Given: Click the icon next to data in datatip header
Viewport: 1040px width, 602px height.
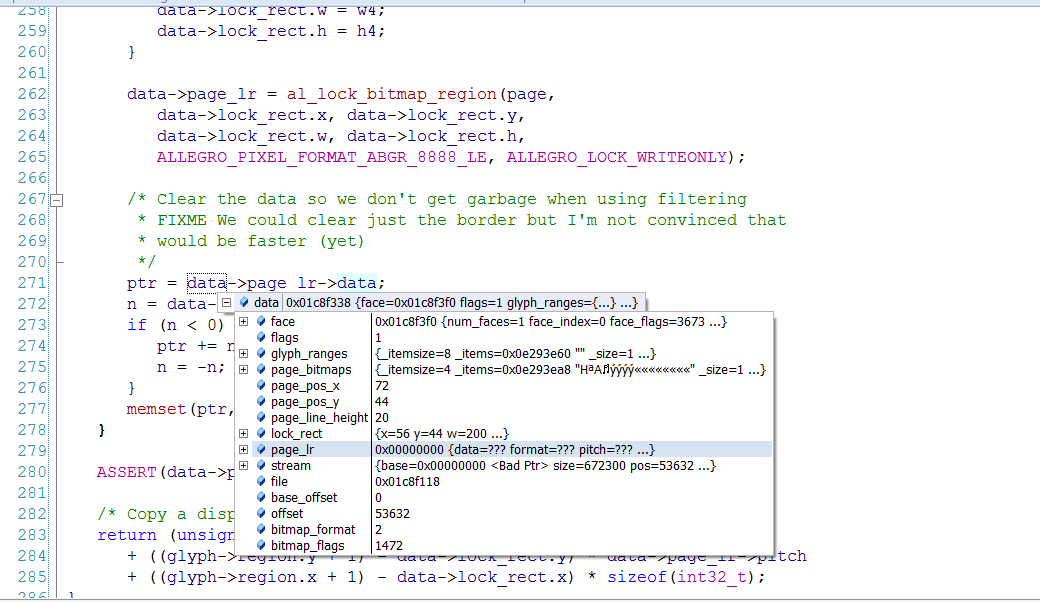Looking at the screenshot, I should pyautogui.click(x=244, y=303).
